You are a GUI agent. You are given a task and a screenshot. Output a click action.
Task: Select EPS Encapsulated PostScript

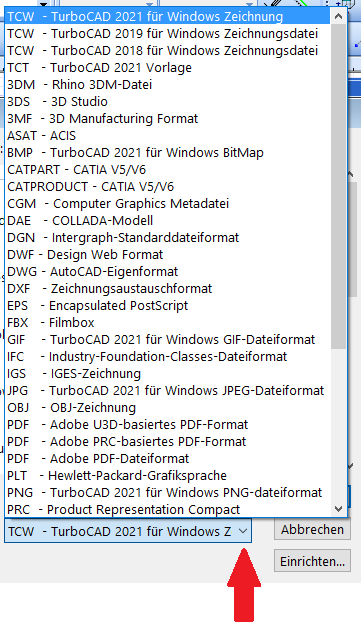pos(168,306)
